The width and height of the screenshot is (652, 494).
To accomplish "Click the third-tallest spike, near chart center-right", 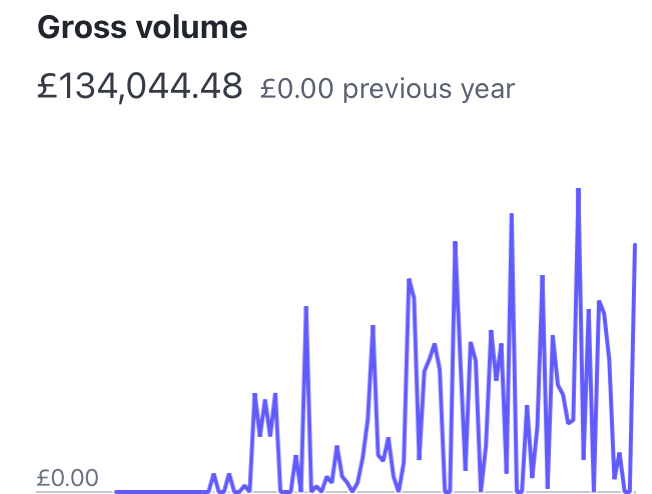I will point(455,243).
